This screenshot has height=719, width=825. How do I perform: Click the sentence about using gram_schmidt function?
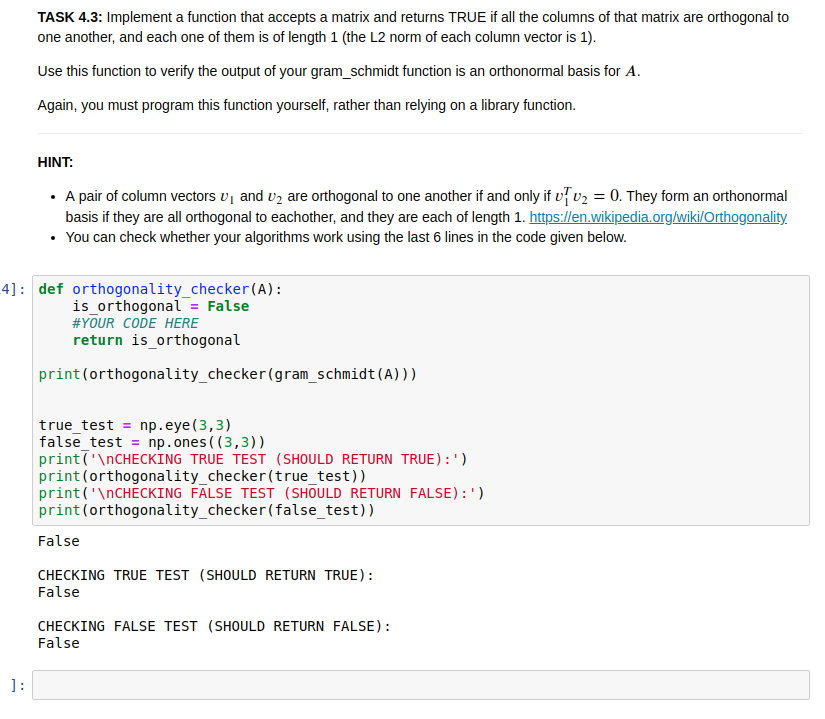point(339,71)
